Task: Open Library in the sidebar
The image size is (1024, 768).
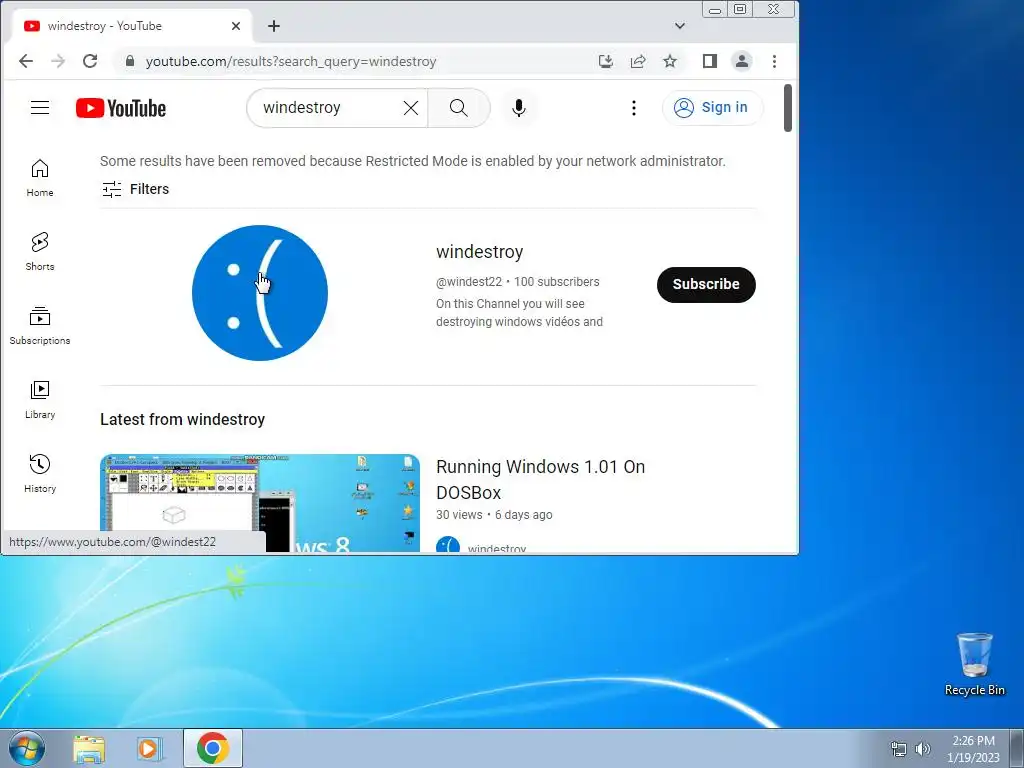Action: click(x=40, y=400)
